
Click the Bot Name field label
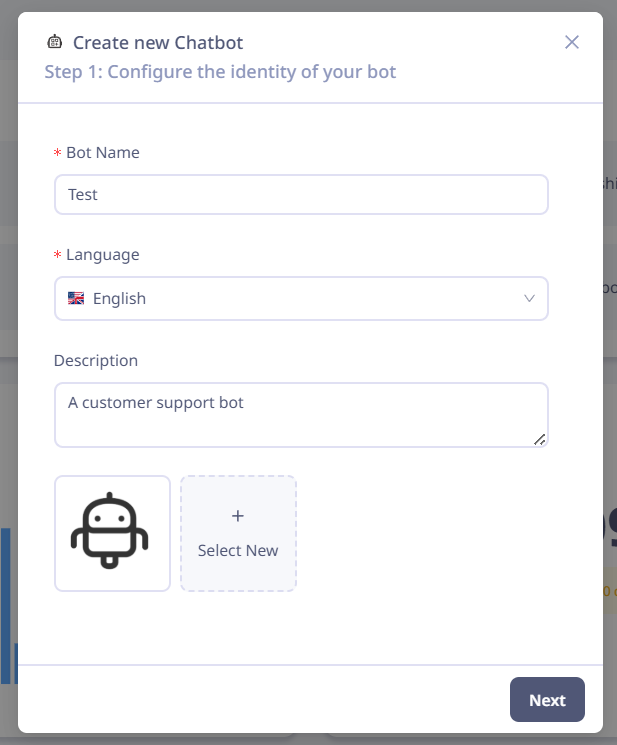click(103, 153)
